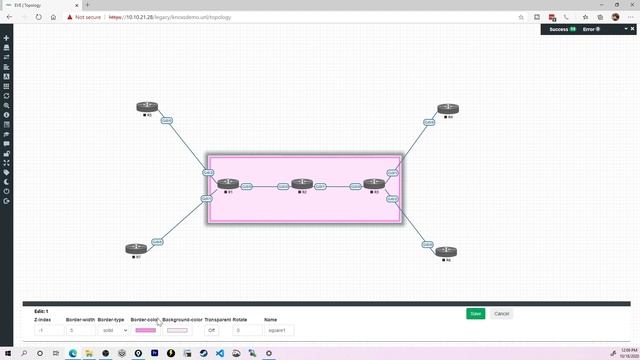
Task: Select router R3 node
Action: pyautogui.click(x=374, y=184)
